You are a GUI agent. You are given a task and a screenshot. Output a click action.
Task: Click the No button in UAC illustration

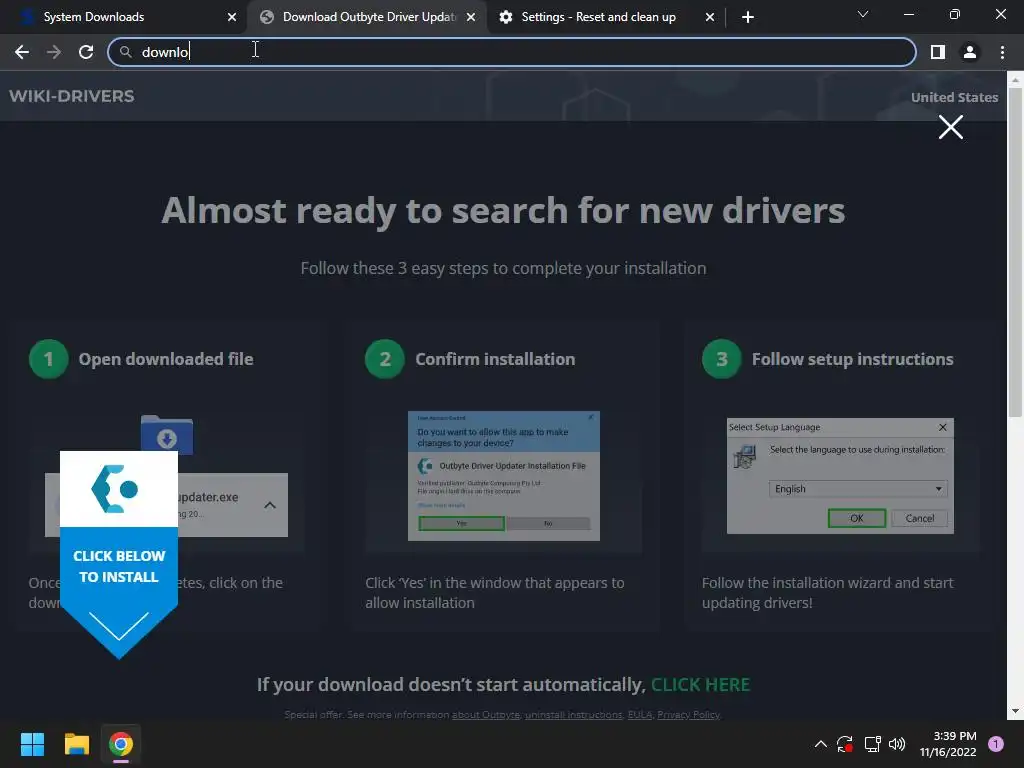[x=549, y=523]
